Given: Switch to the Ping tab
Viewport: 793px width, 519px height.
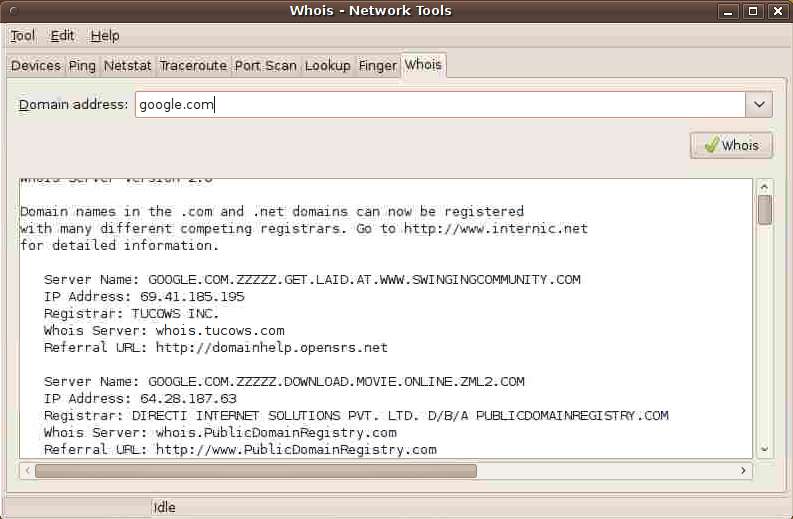Looking at the screenshot, I should pos(82,66).
